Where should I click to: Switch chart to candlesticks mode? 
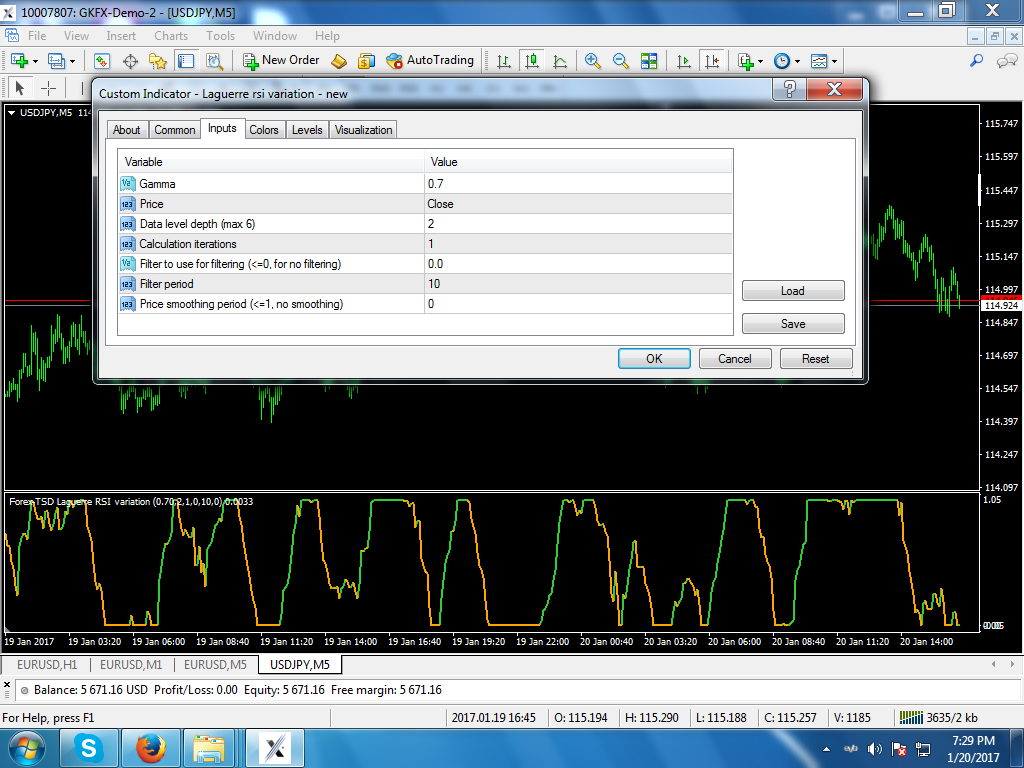click(532, 61)
